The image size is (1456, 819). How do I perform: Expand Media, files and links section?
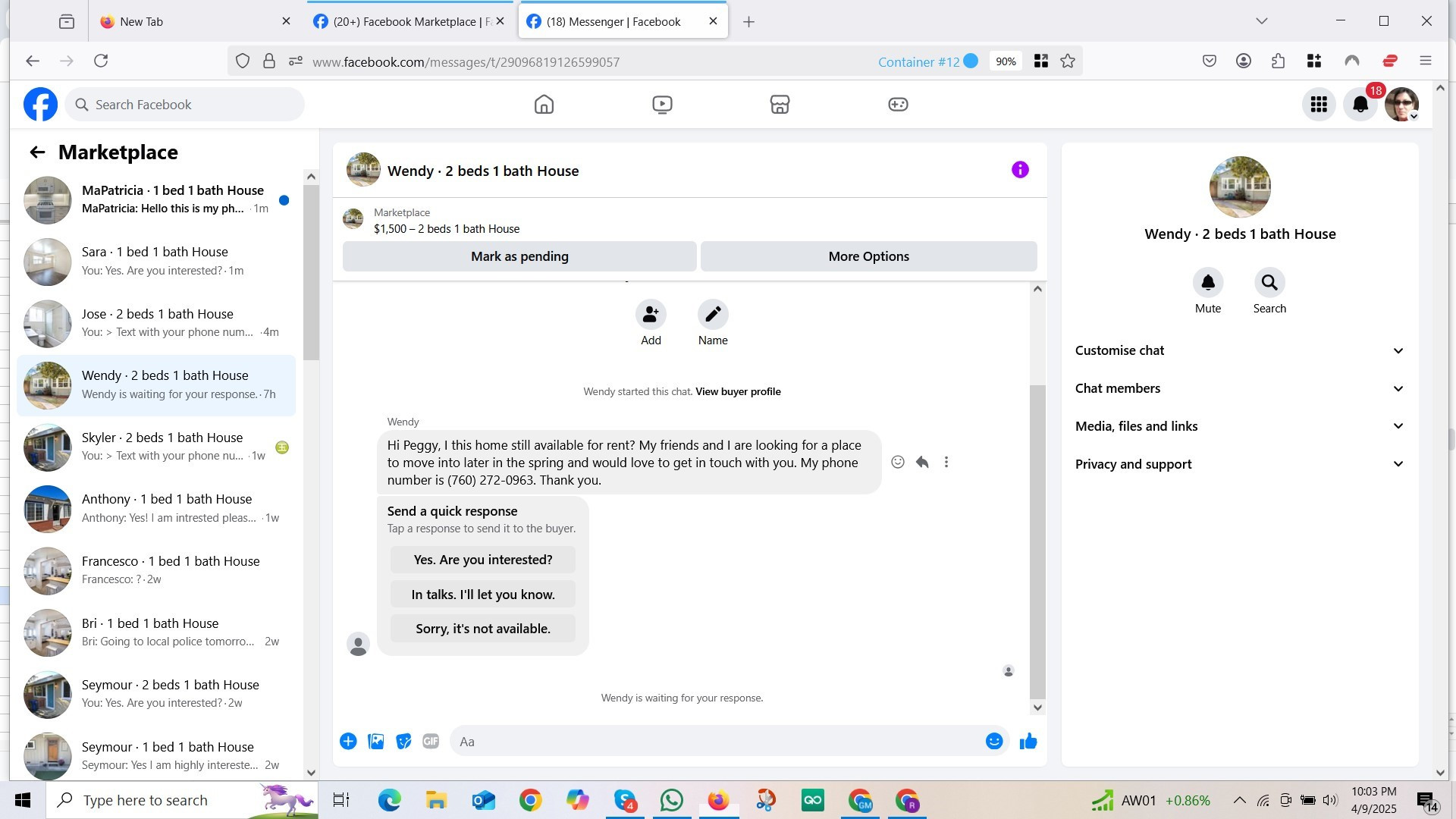(x=1240, y=426)
